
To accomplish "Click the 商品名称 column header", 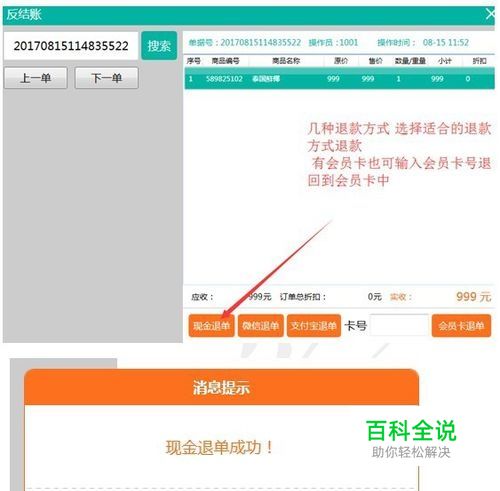I will click(x=286, y=61).
